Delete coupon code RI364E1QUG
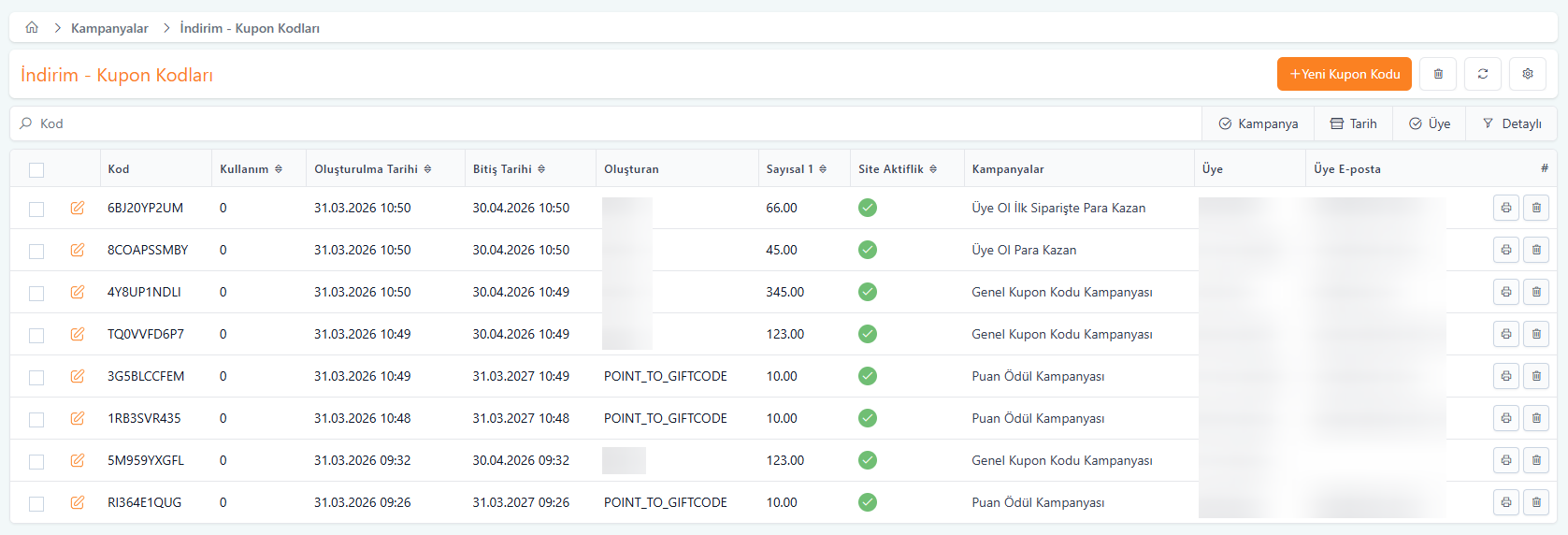Viewport: 1568px width, 535px height. click(x=1536, y=502)
